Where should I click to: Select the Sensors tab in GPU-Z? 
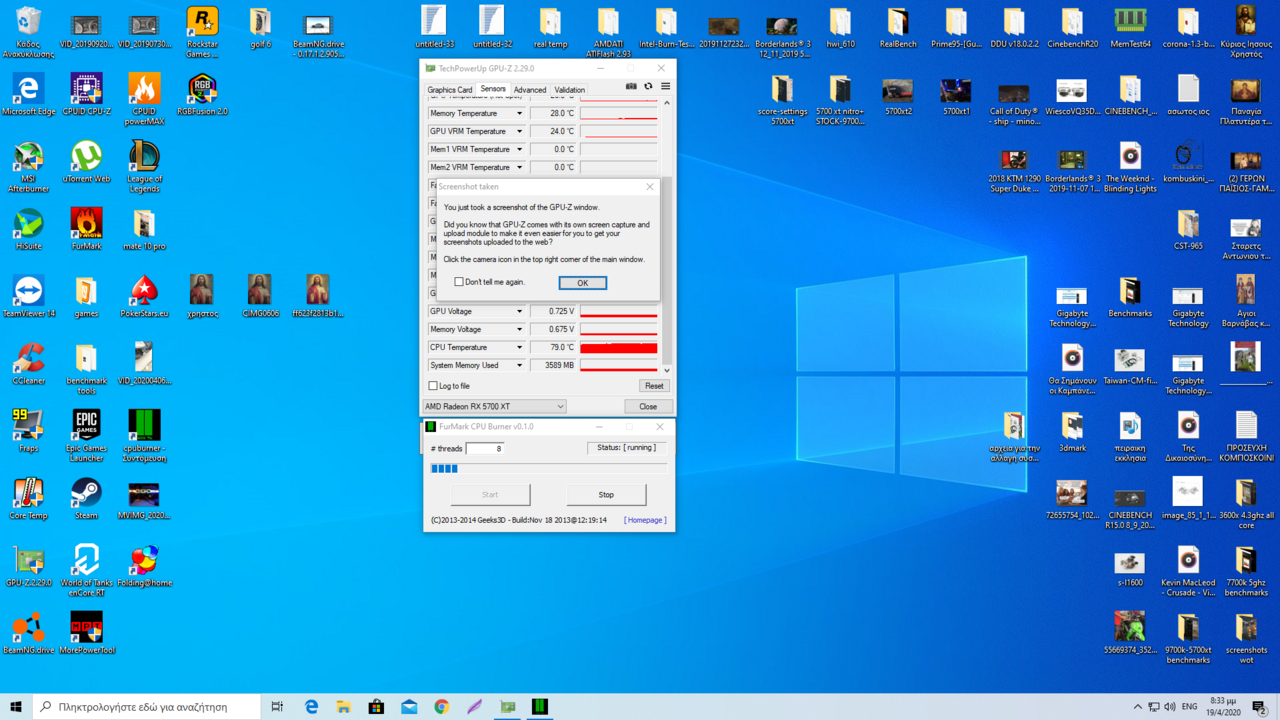[x=493, y=89]
